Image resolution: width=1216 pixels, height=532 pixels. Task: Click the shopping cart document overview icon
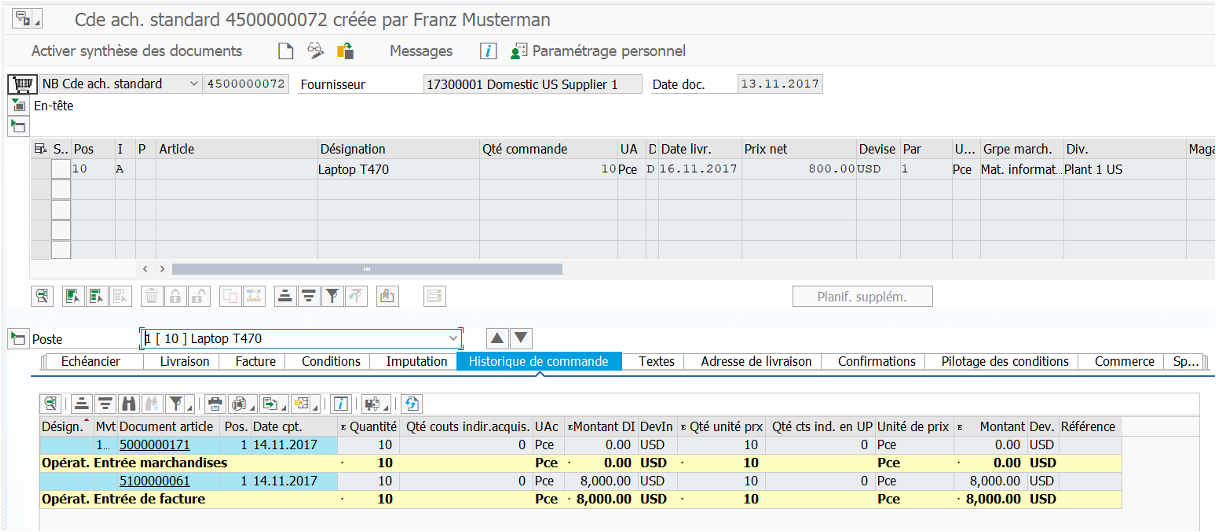(20, 84)
